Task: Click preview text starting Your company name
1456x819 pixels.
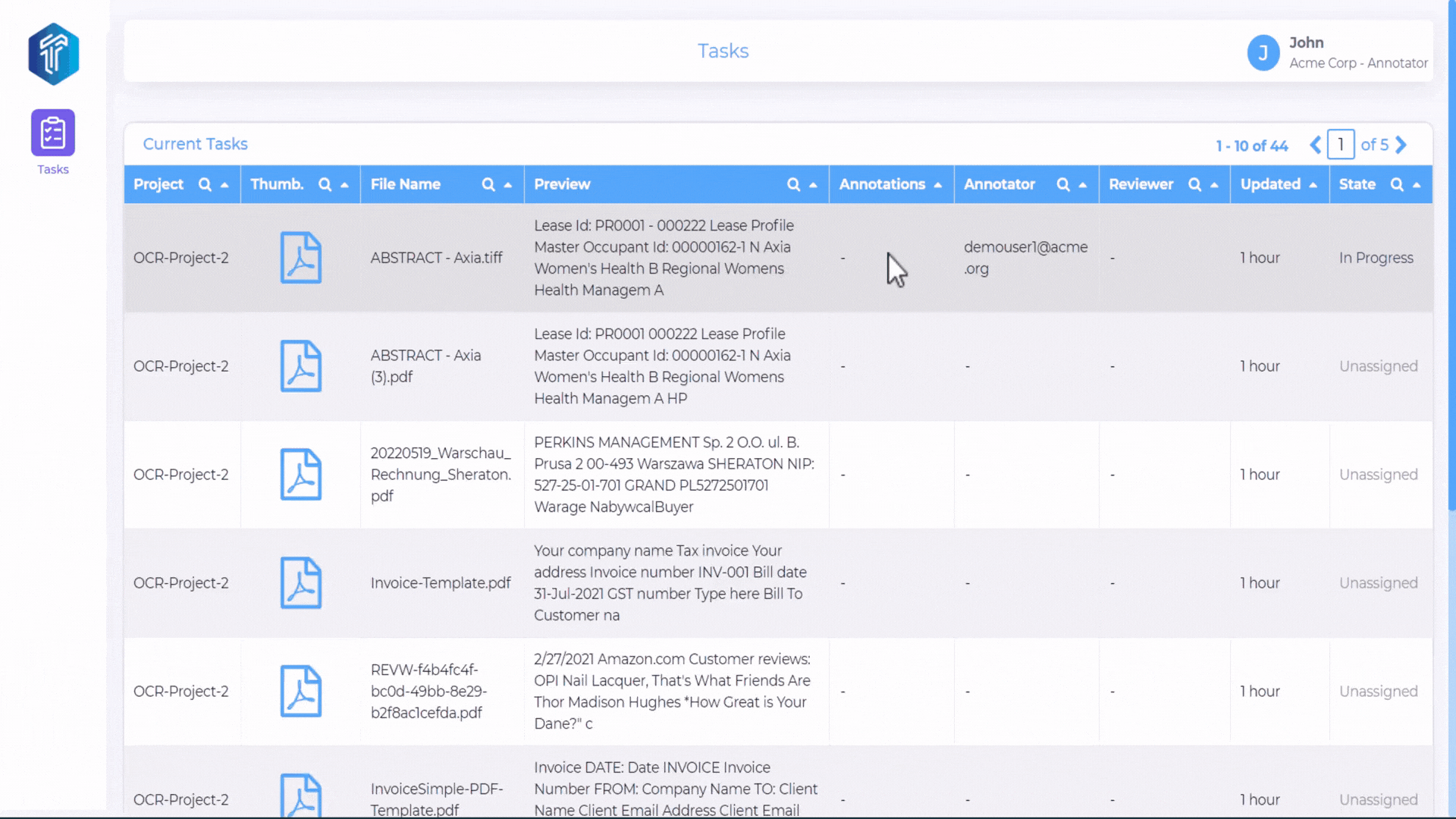Action: pos(670,583)
